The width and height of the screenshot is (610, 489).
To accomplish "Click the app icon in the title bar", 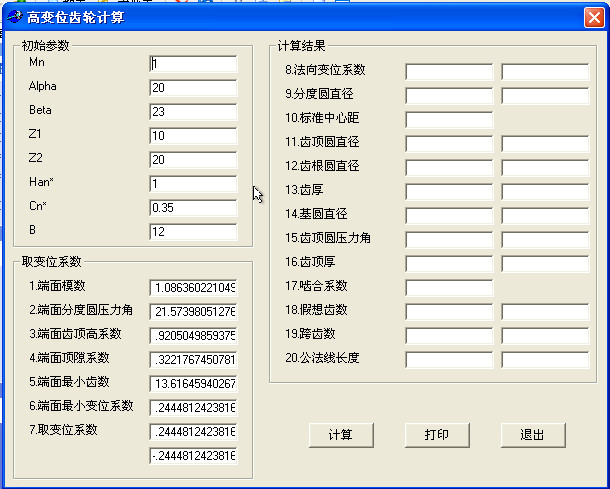I will [x=14, y=17].
